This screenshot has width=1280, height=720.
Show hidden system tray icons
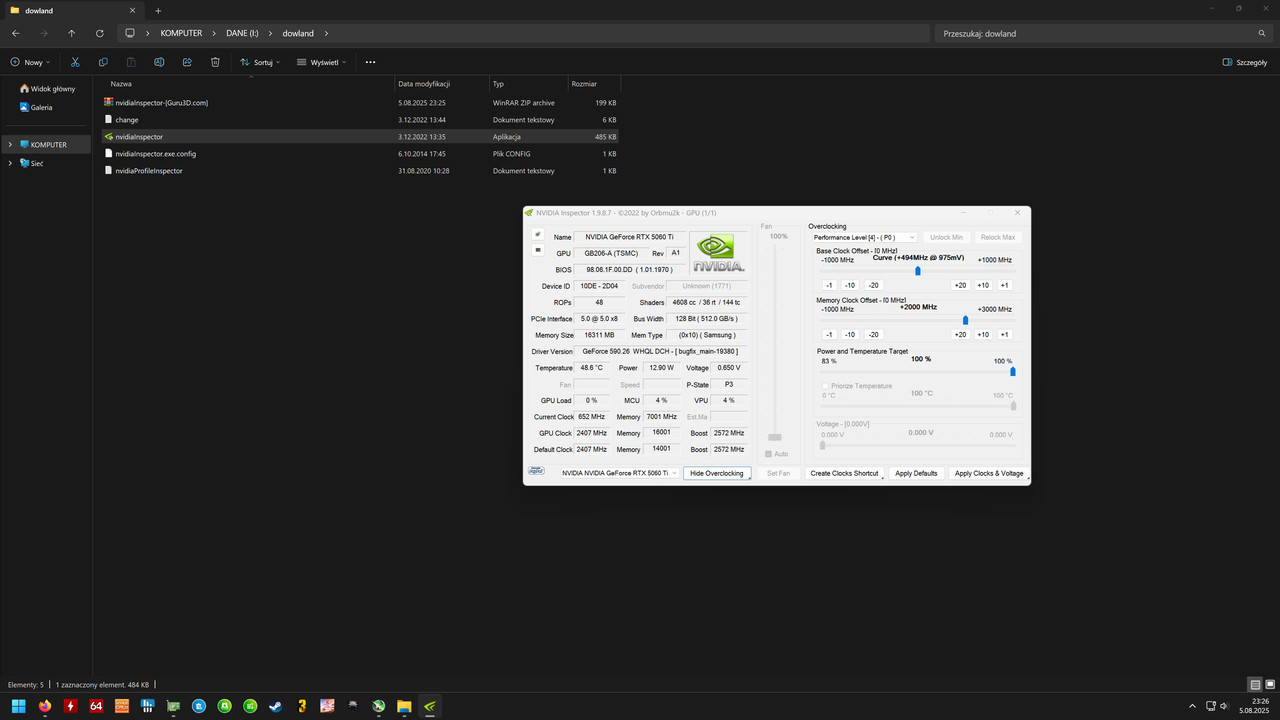pos(1191,706)
